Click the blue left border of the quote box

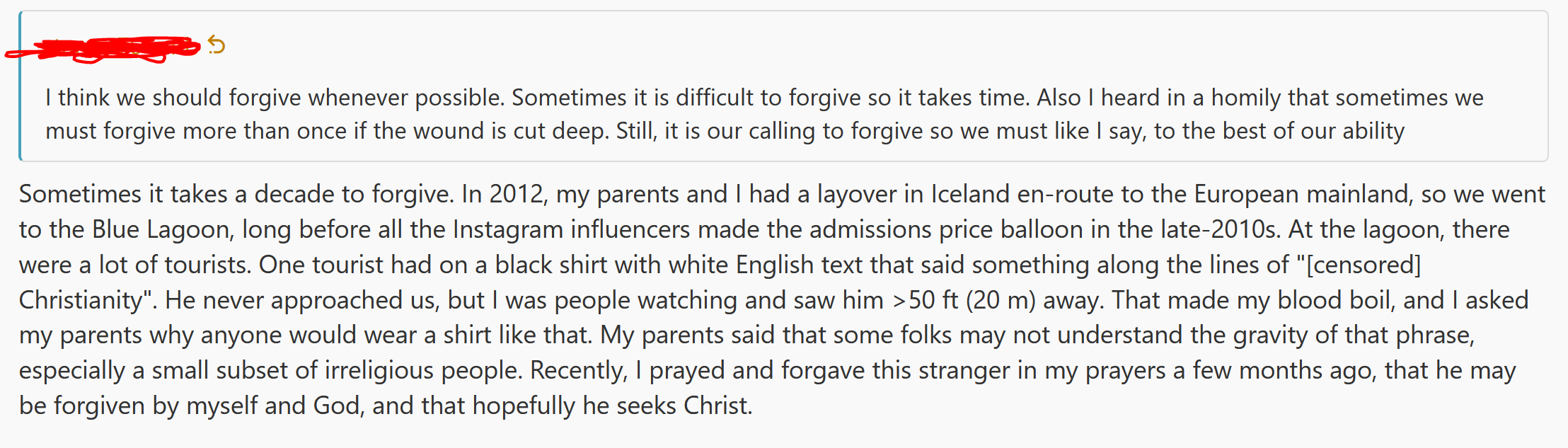click(21, 86)
